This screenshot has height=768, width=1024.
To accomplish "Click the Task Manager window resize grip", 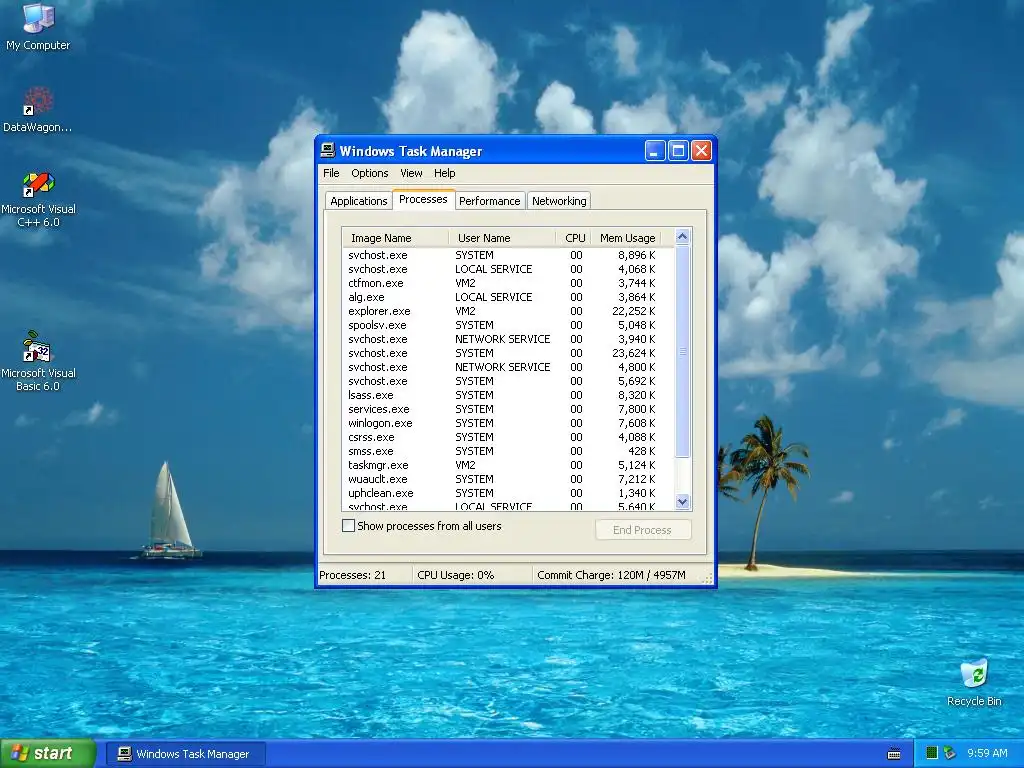I will pyautogui.click(x=707, y=578).
